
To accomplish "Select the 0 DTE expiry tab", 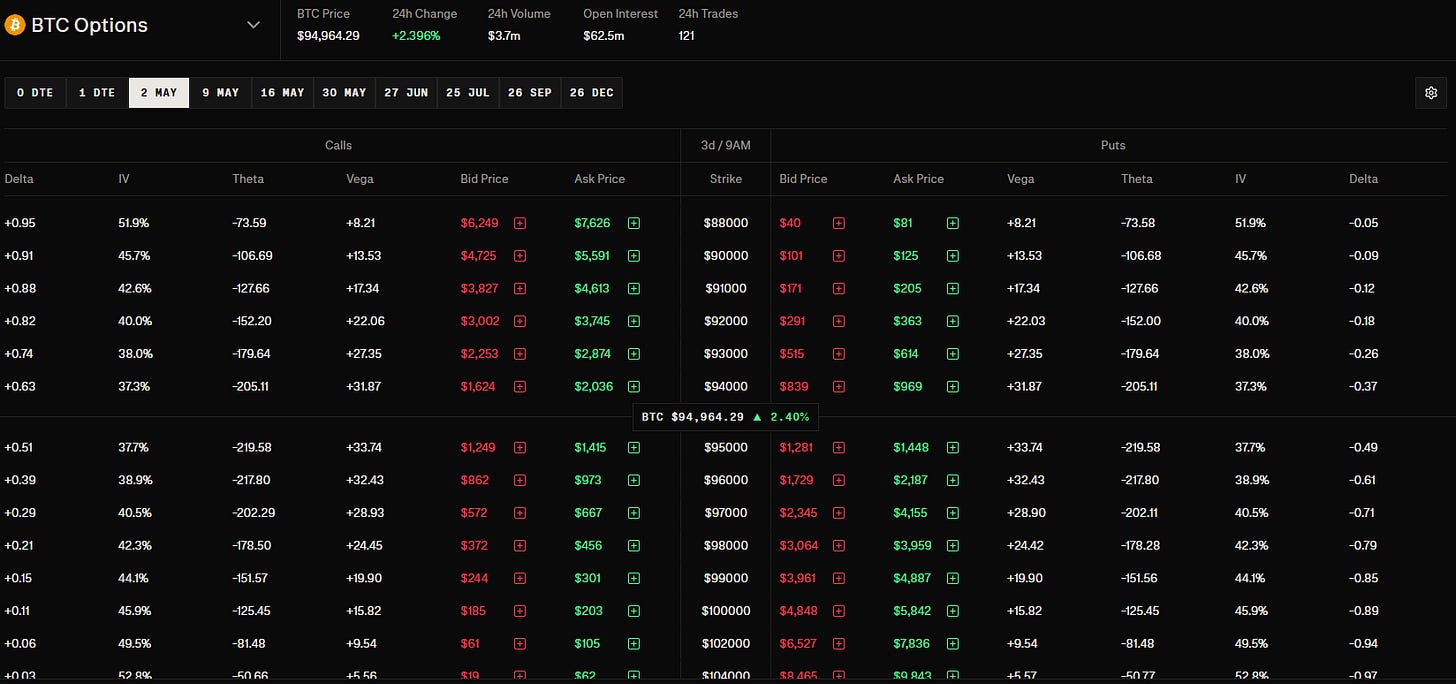I will [x=35, y=93].
